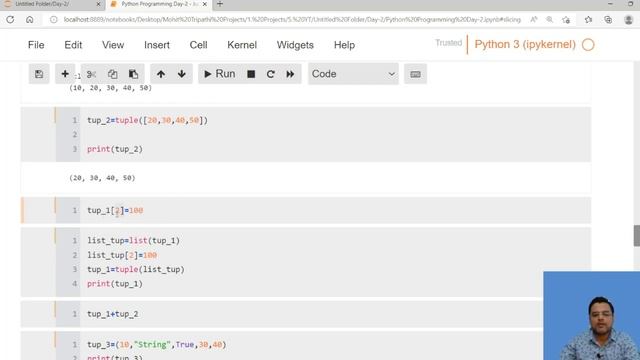Go to browser home page
Image resolution: width=640 pixels, height=360 pixels.
[29, 20]
